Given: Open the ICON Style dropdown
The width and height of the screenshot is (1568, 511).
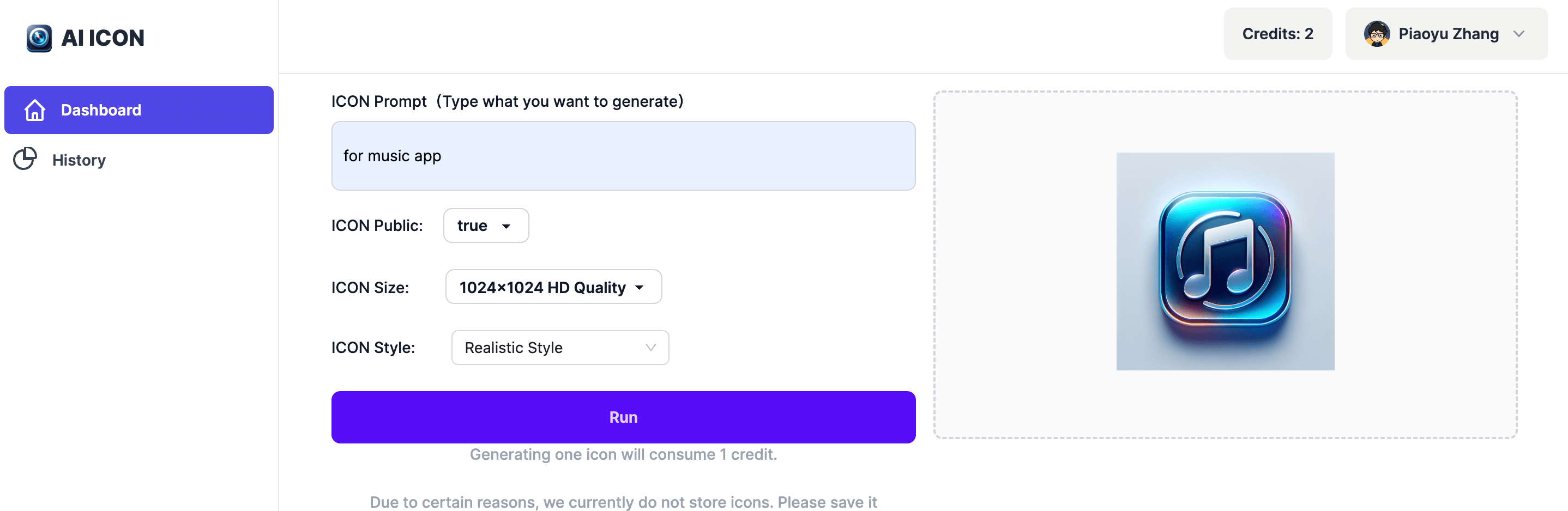Looking at the screenshot, I should pos(559,348).
